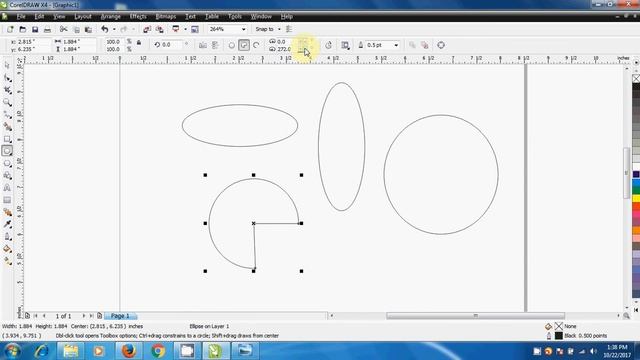Select the Eyedropper tool

[x=7, y=224]
